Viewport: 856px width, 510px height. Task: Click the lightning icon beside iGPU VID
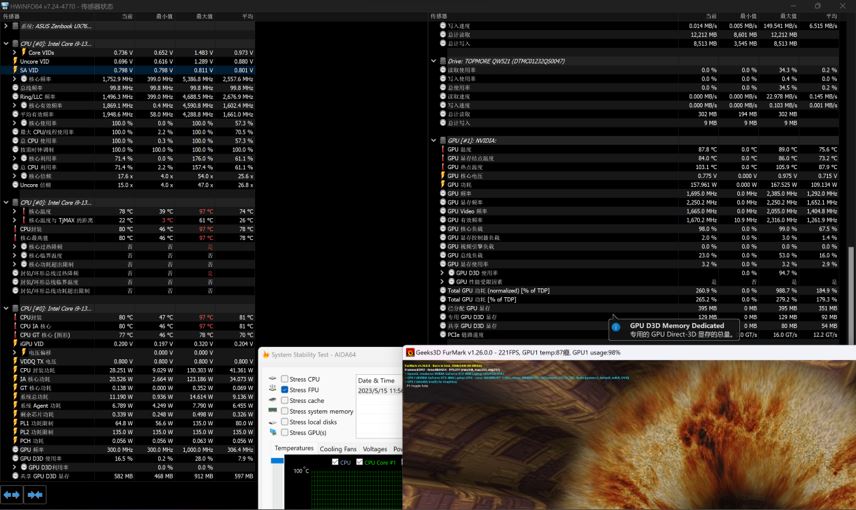click(15, 343)
